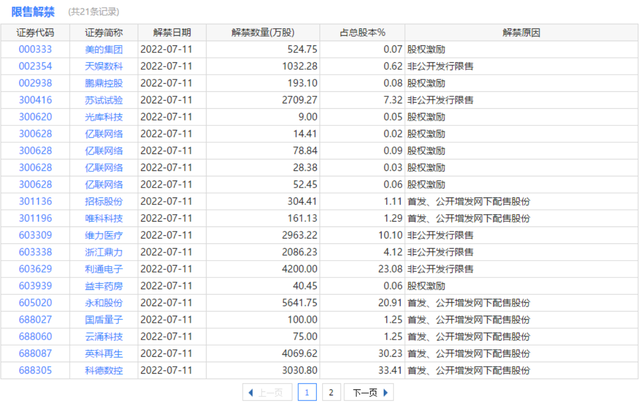Select the 共21条记录 record count text

click(x=93, y=12)
